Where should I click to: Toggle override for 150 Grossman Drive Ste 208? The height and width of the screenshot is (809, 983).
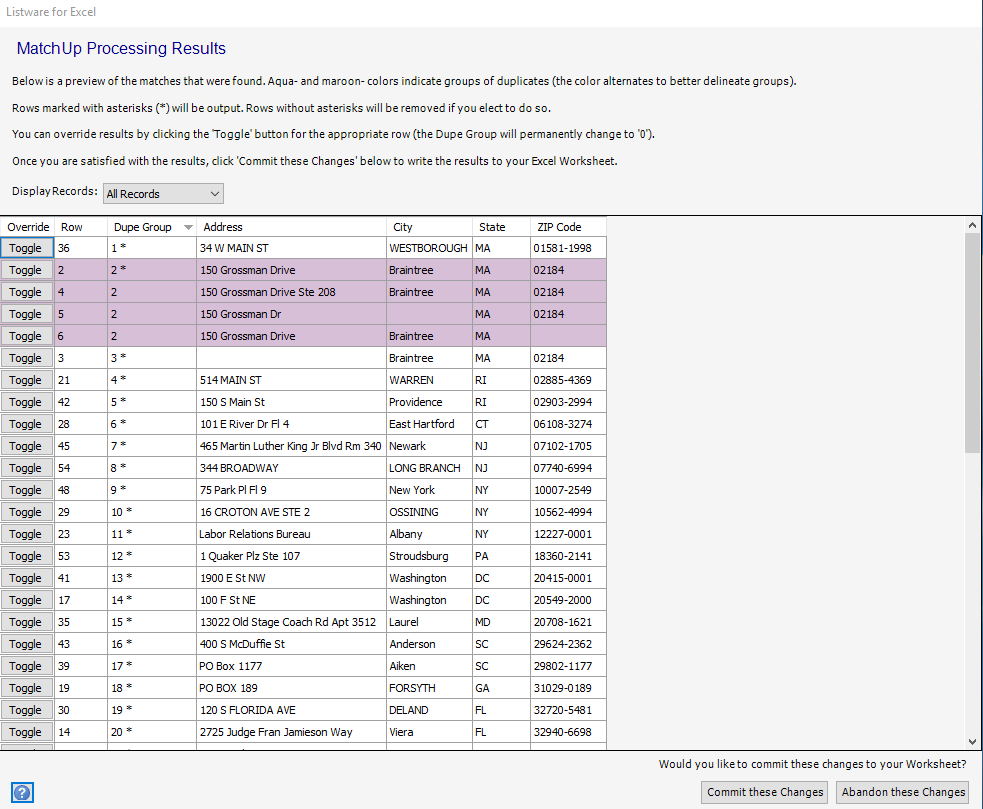[26, 292]
